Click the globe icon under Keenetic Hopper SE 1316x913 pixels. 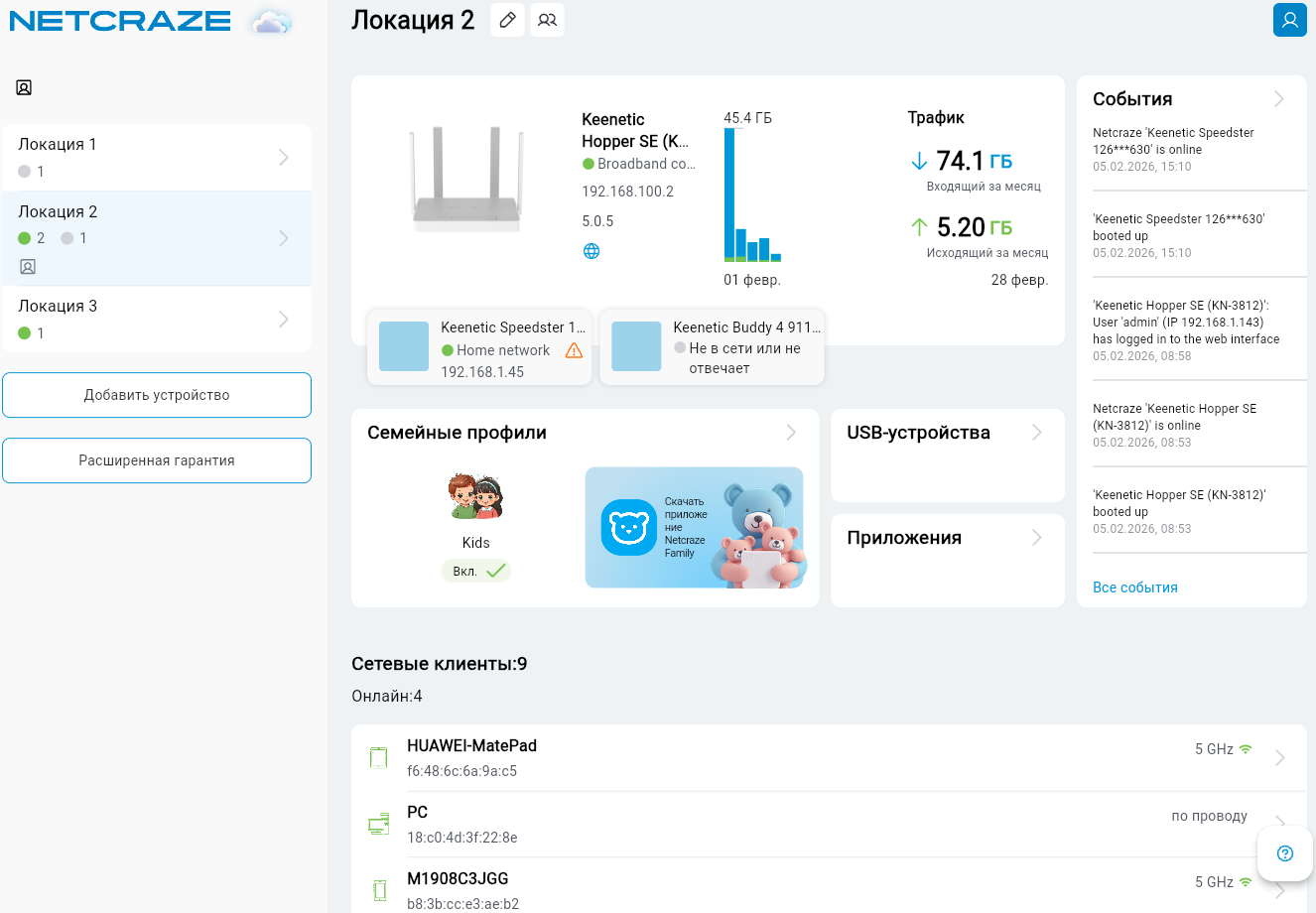tap(592, 251)
